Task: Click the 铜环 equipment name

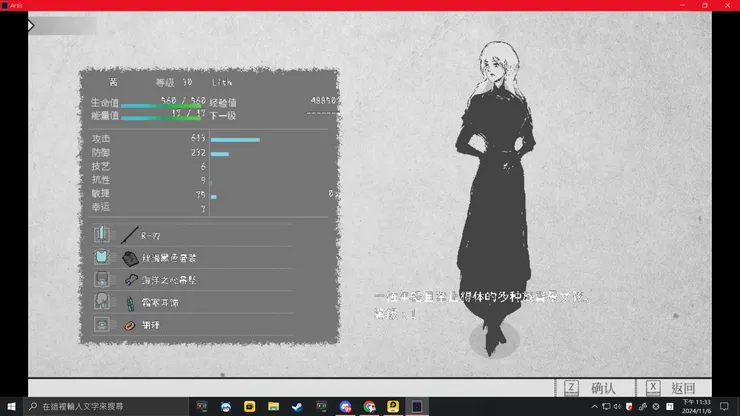Action: [x=151, y=325]
